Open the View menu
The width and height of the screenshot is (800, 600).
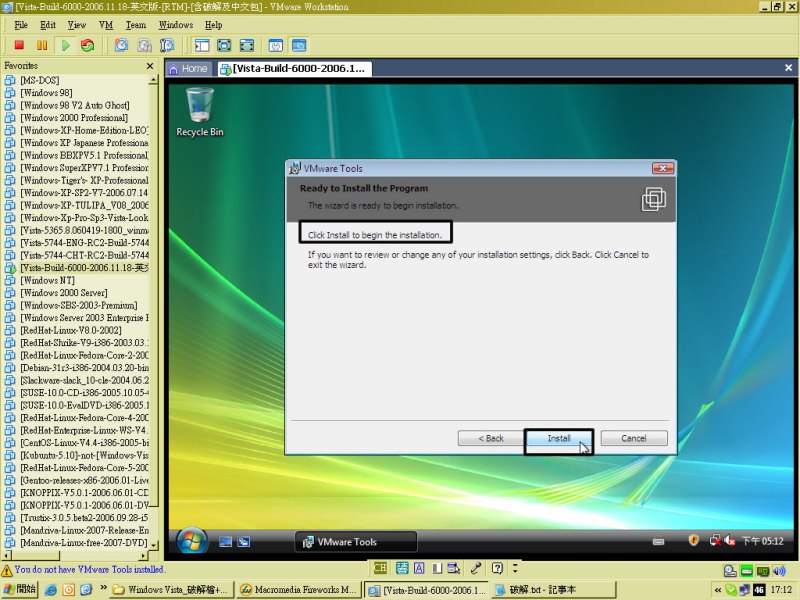(x=77, y=25)
